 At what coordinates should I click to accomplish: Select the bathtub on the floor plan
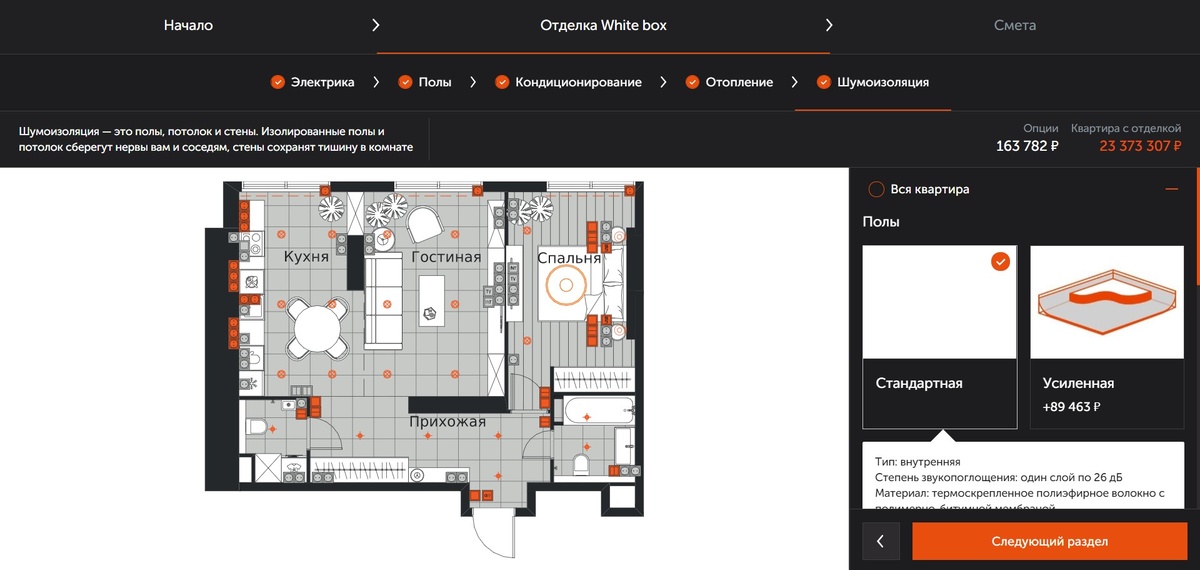pos(598,409)
